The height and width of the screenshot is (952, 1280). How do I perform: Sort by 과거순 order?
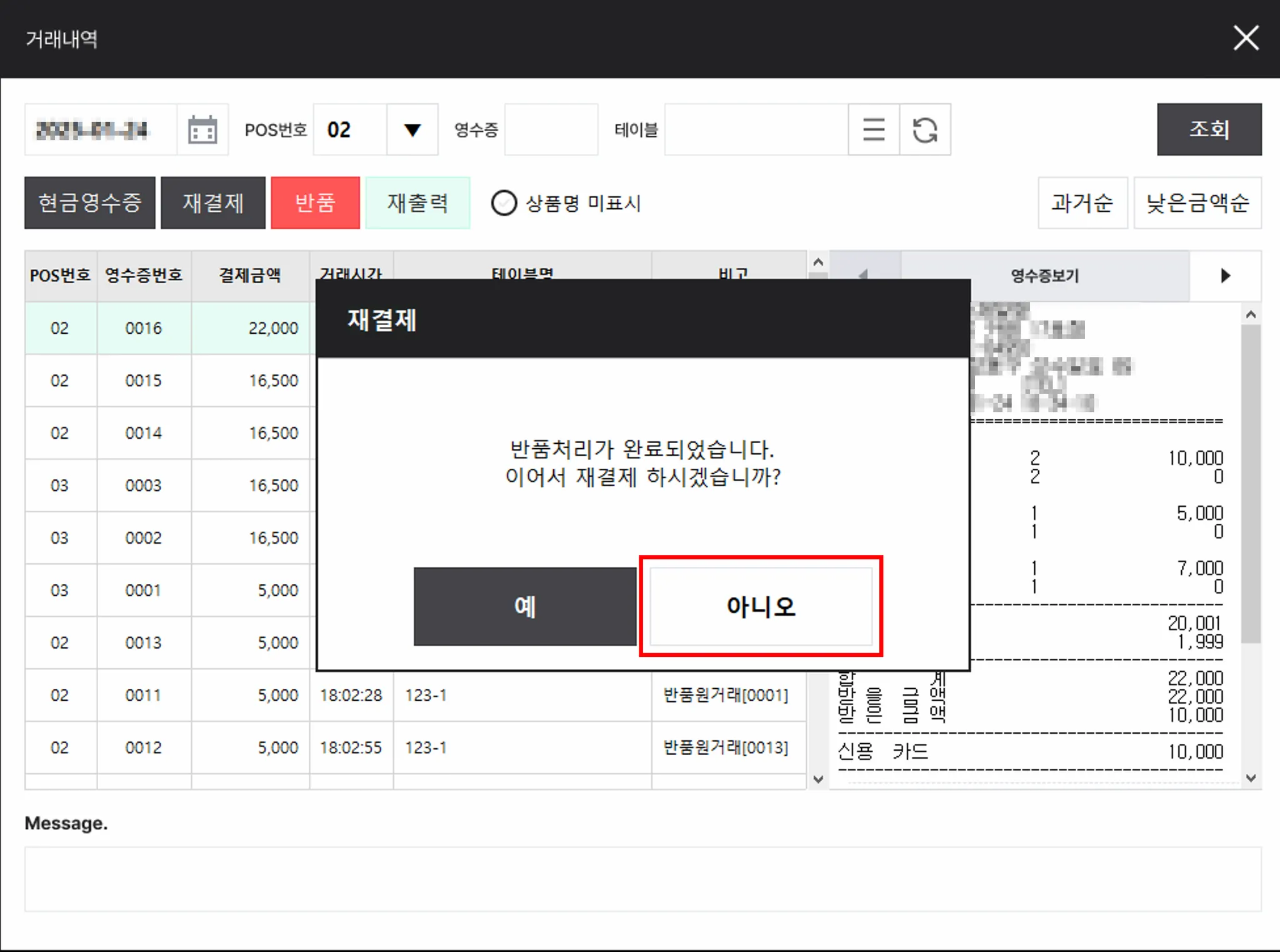tap(1082, 203)
